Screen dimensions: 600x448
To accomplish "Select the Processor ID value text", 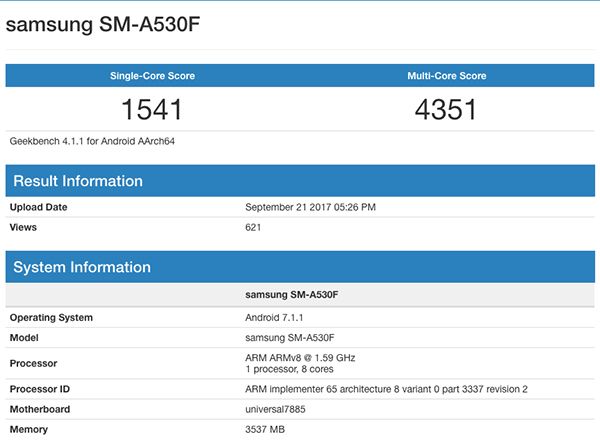I will coord(386,388).
